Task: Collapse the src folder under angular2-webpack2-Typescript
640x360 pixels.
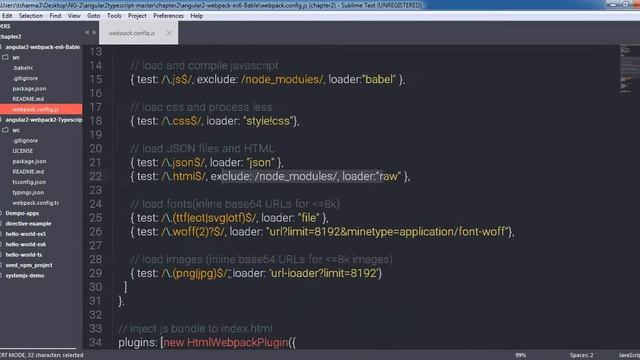Action: pos(5,130)
